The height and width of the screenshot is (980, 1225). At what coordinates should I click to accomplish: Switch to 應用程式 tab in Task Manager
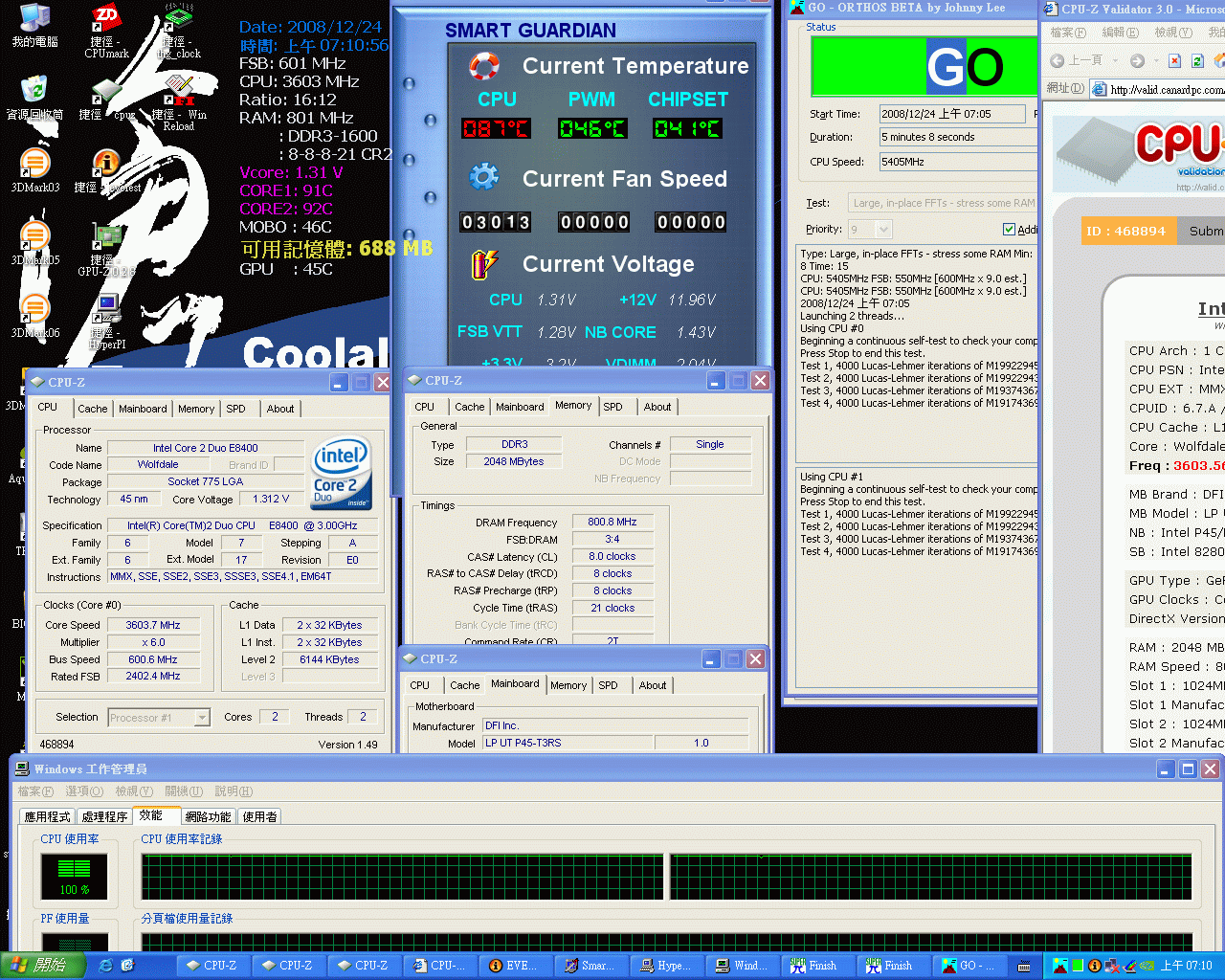pyautogui.click(x=47, y=816)
